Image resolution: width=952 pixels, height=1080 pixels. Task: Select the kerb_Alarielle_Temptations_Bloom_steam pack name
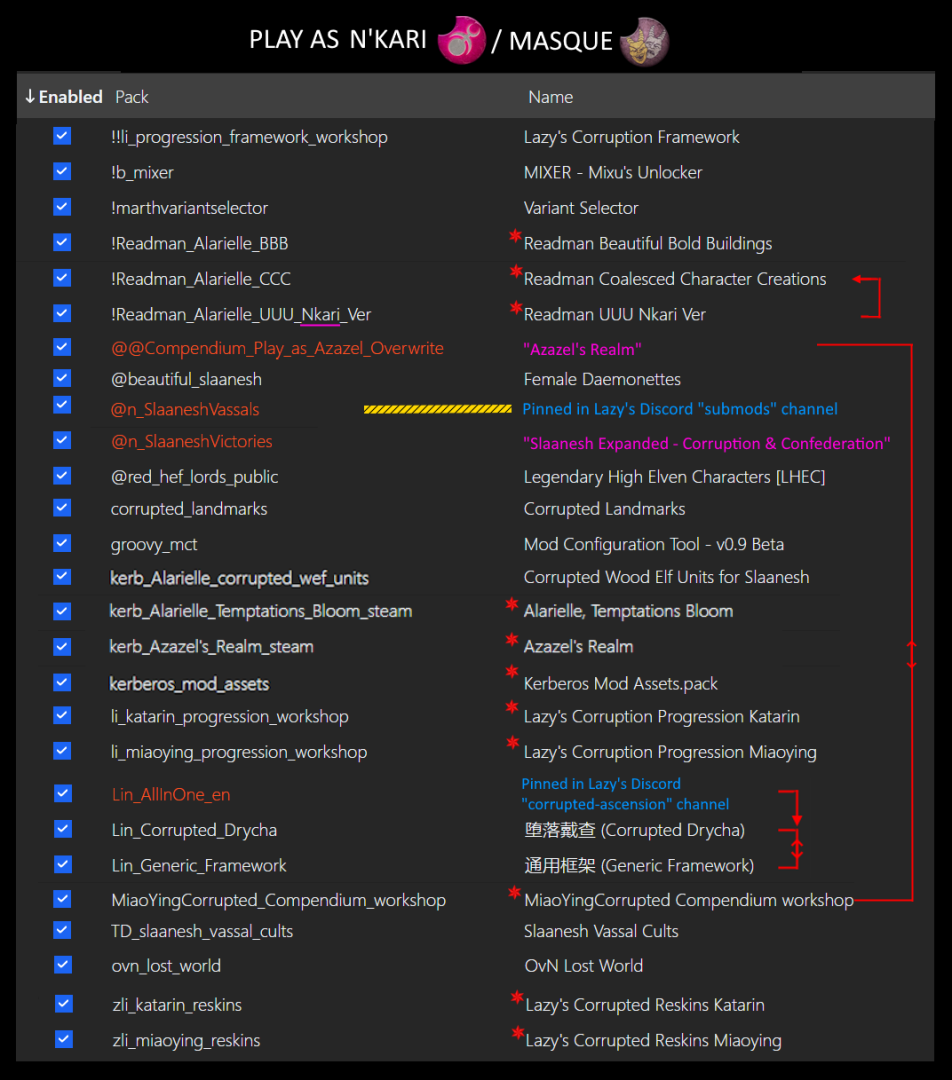260,611
